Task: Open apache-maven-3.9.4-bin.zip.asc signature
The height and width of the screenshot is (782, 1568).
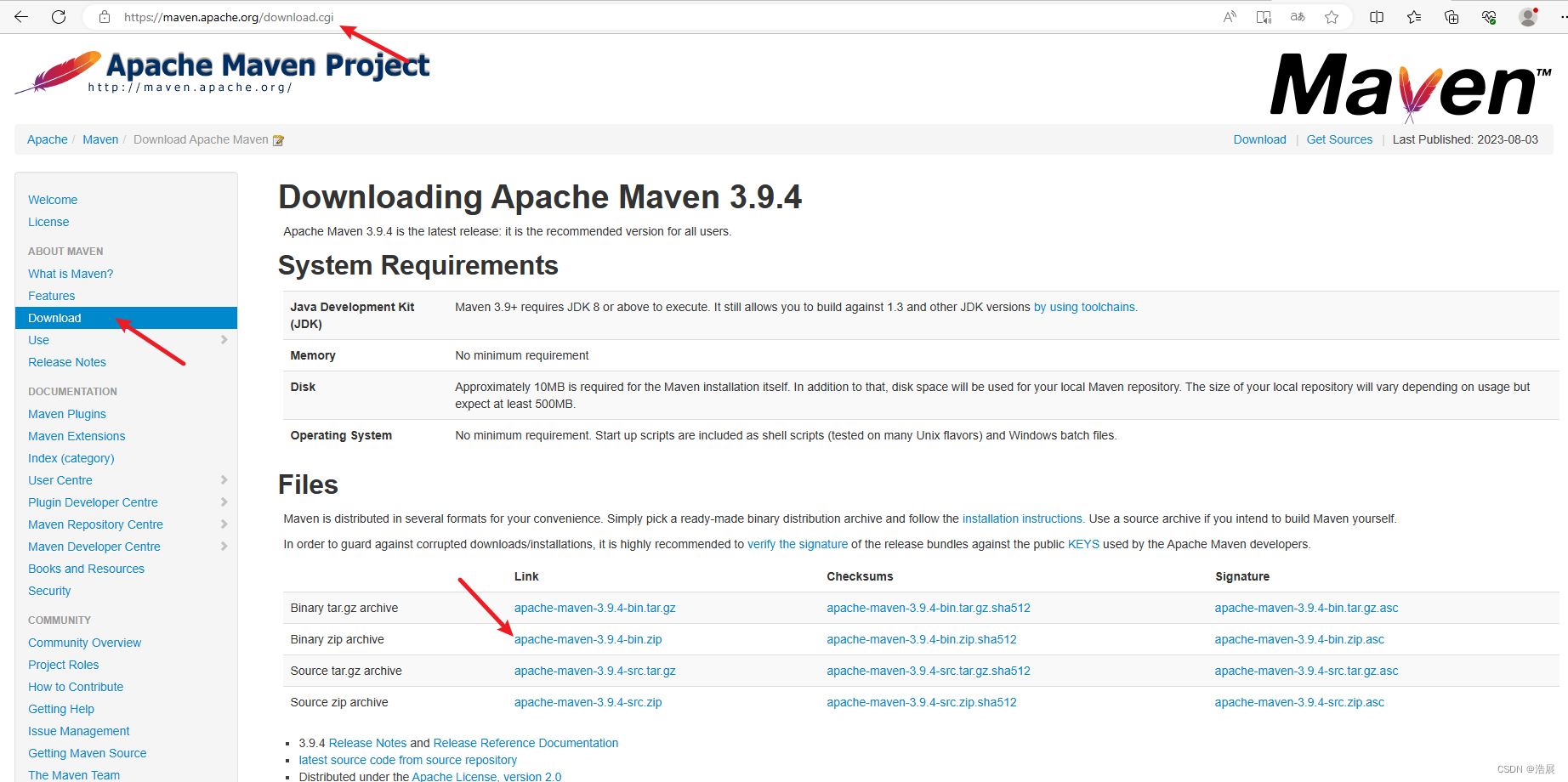Action: pyautogui.click(x=1299, y=639)
